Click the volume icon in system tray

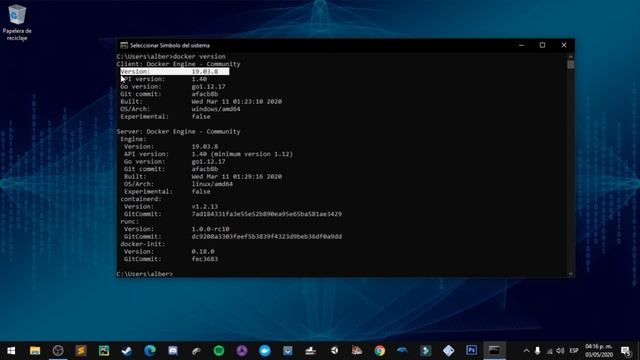(560, 351)
